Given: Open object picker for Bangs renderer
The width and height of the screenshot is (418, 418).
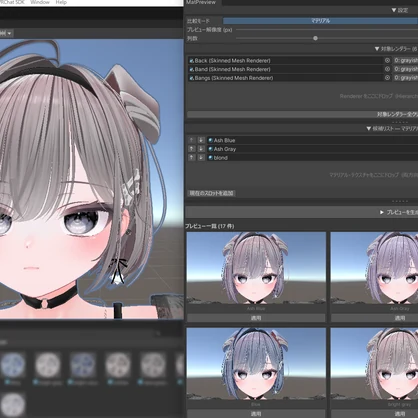Looking at the screenshot, I should tap(387, 78).
